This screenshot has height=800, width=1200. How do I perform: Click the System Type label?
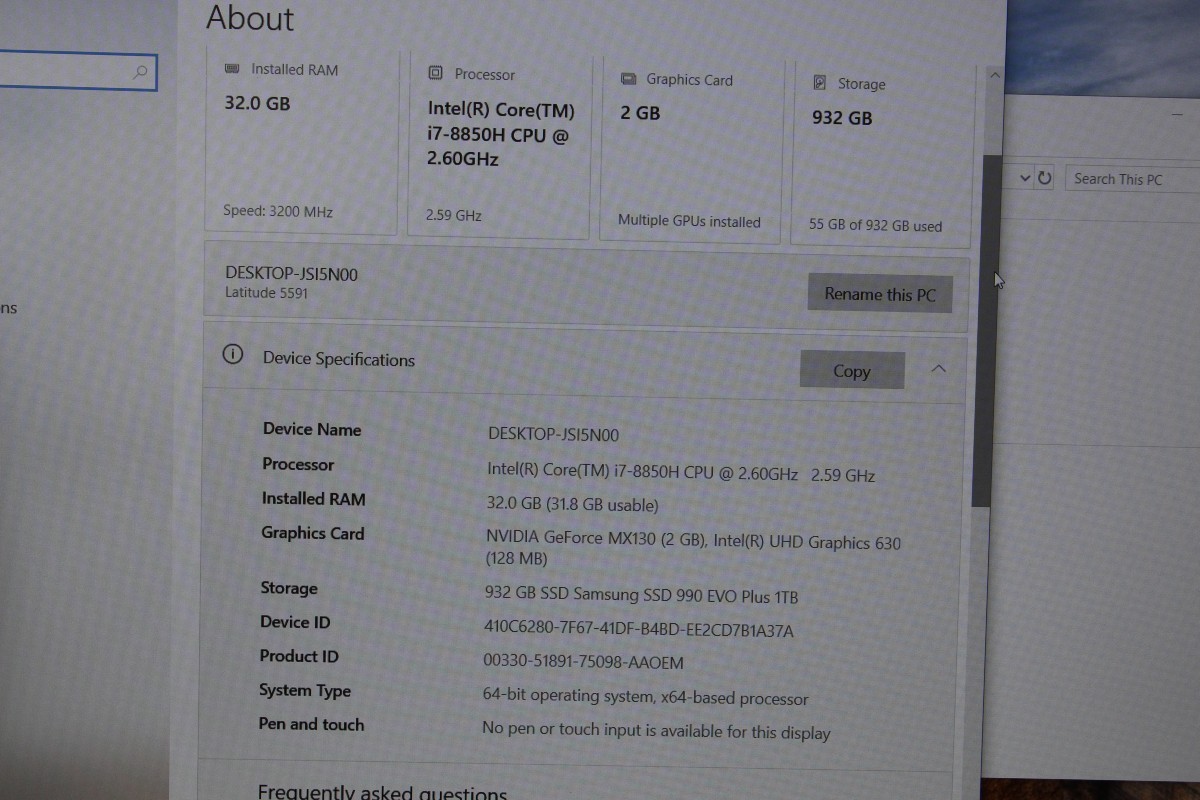[x=305, y=690]
